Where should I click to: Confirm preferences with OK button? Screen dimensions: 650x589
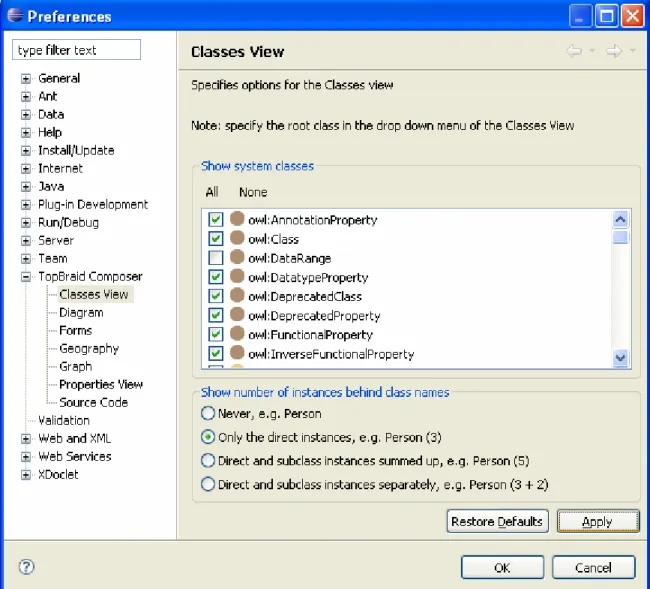pos(502,567)
